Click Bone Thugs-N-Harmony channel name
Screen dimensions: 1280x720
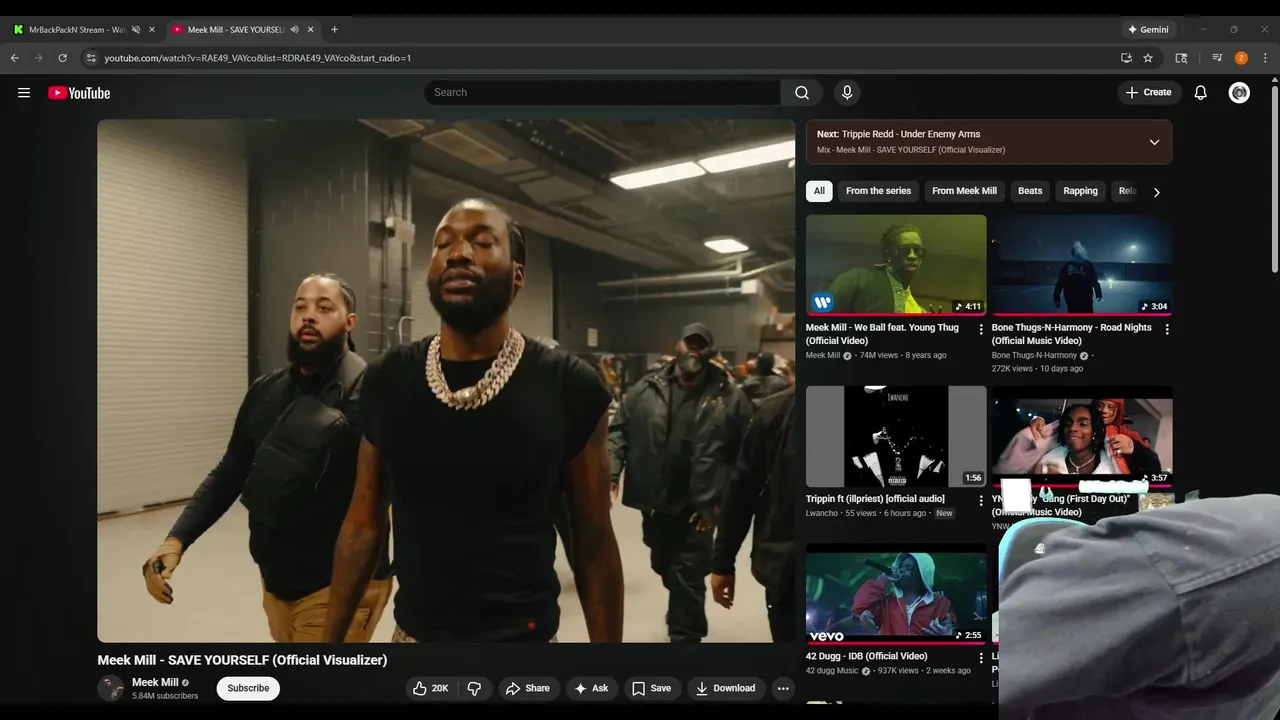1034,355
